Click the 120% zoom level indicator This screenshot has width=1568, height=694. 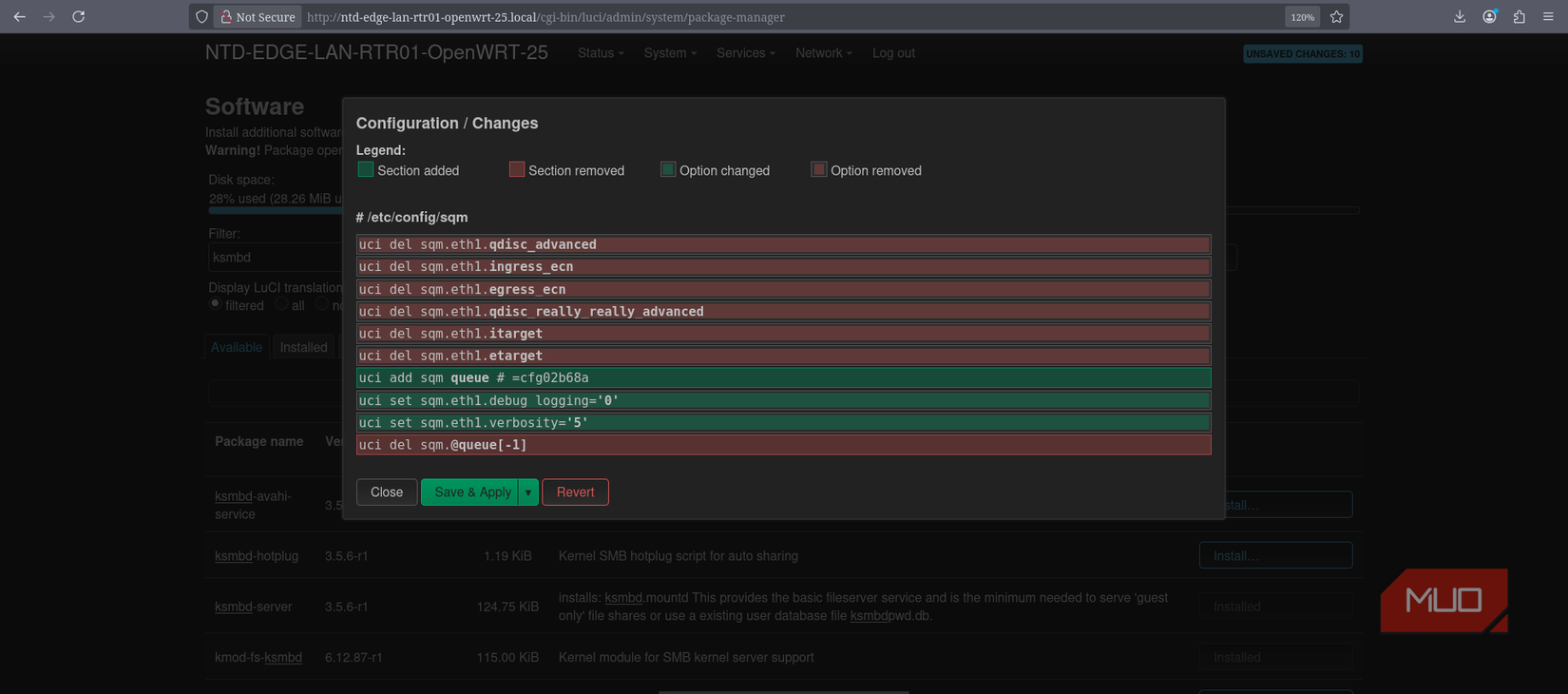pos(1302,17)
